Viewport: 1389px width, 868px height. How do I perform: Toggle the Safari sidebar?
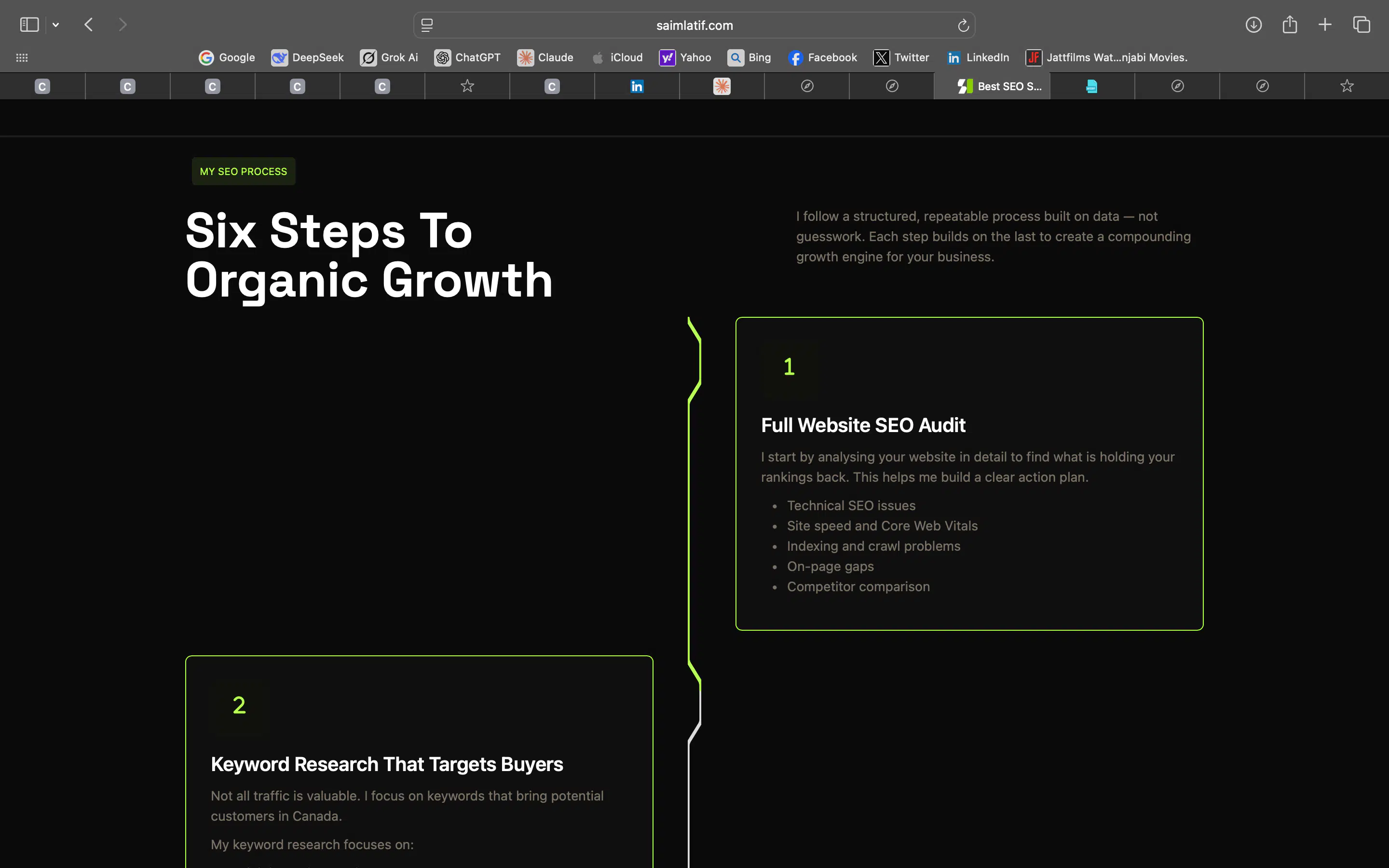tap(29, 25)
